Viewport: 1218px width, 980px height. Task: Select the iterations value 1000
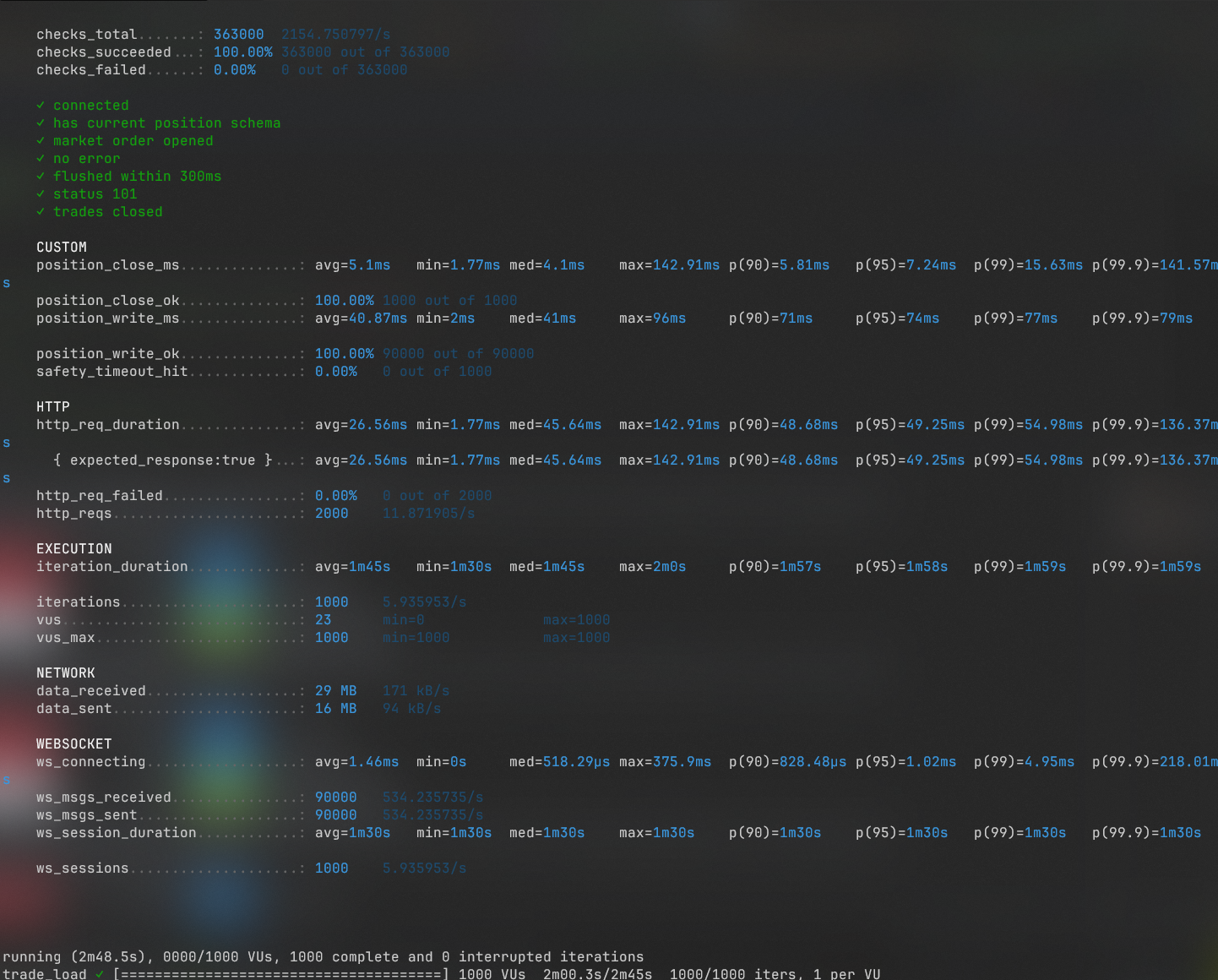click(x=331, y=602)
